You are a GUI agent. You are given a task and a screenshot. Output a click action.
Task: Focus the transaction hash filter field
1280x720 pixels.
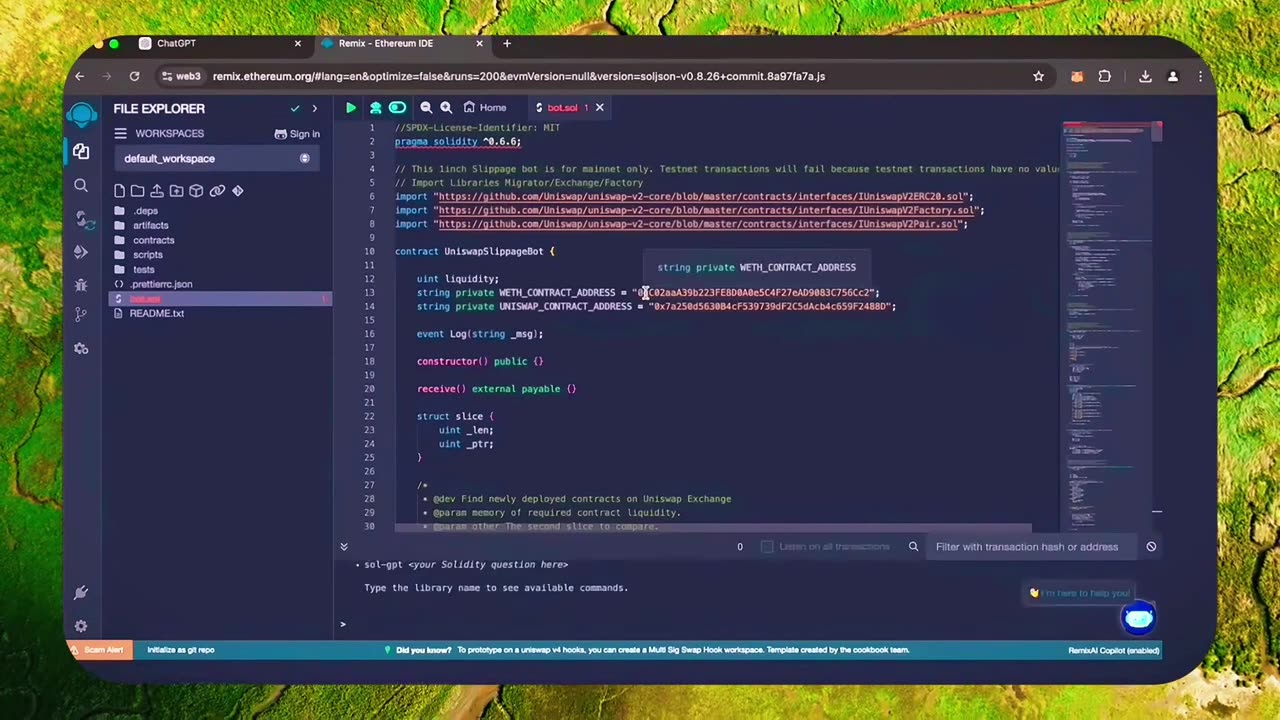[1032, 547]
